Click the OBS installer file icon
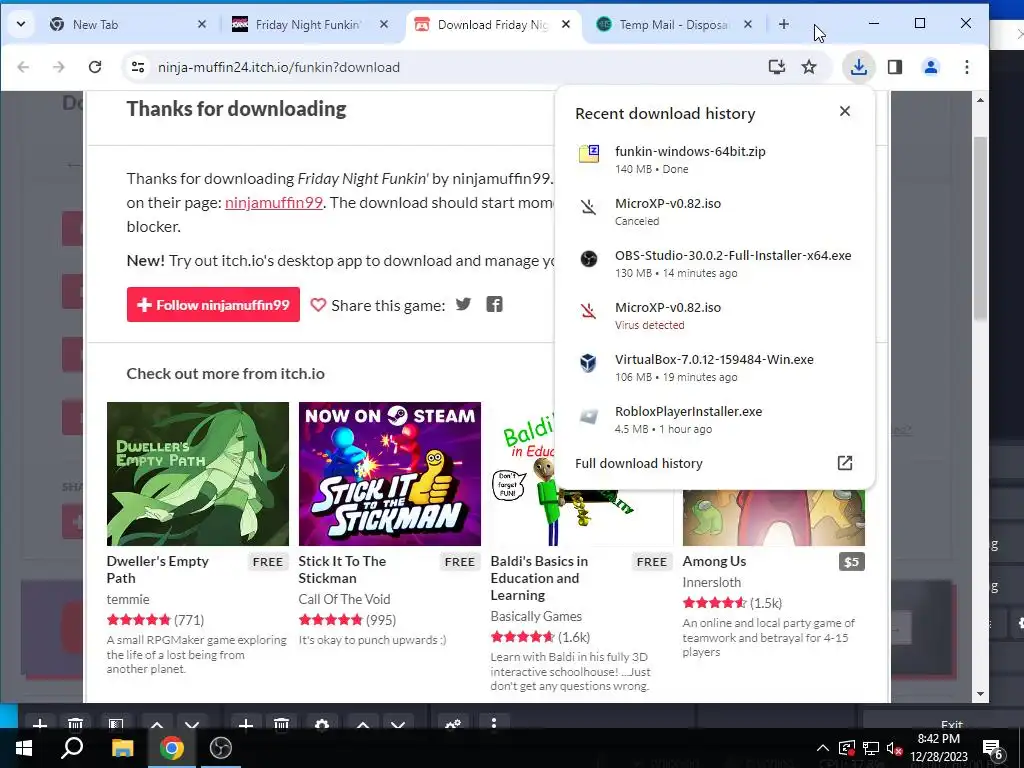 pos(588,259)
